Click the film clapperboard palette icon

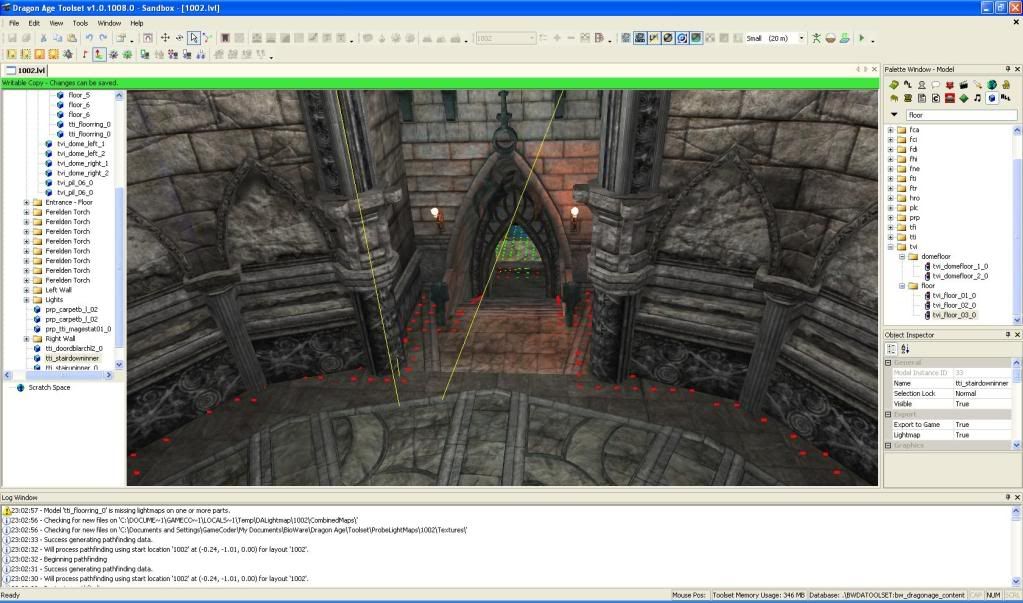coord(963,84)
